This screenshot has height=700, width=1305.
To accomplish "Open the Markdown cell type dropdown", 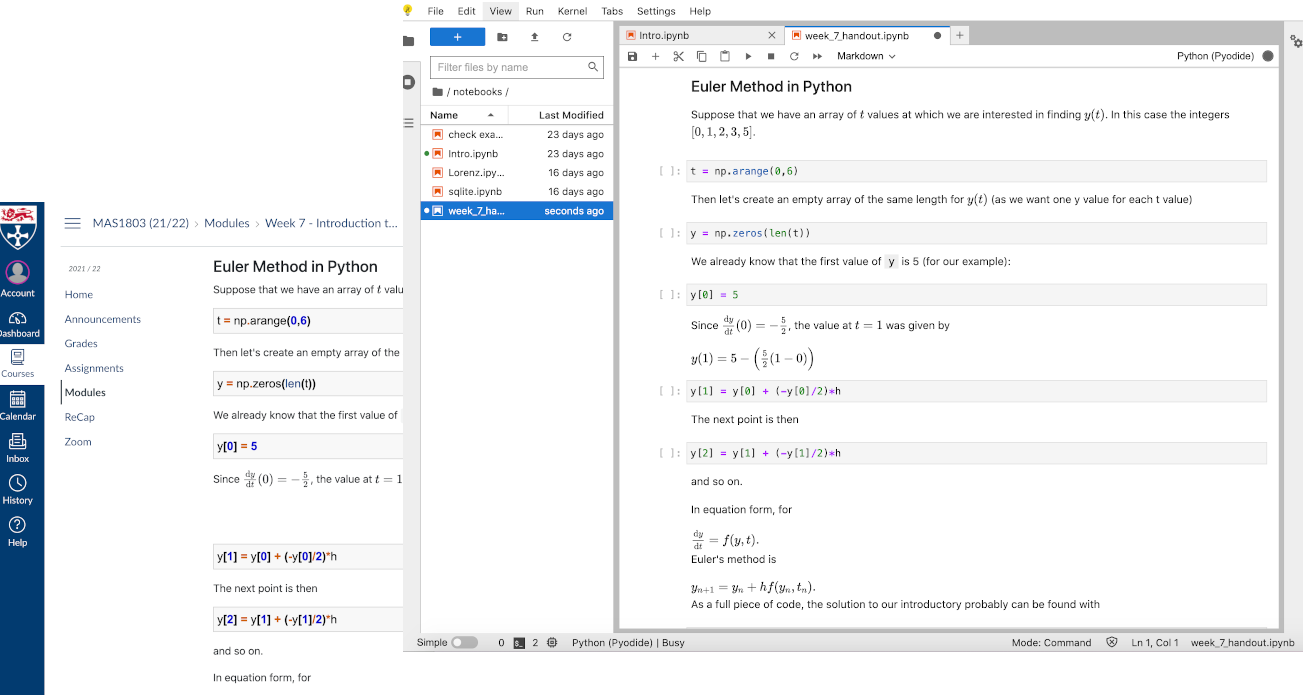I will (866, 57).
